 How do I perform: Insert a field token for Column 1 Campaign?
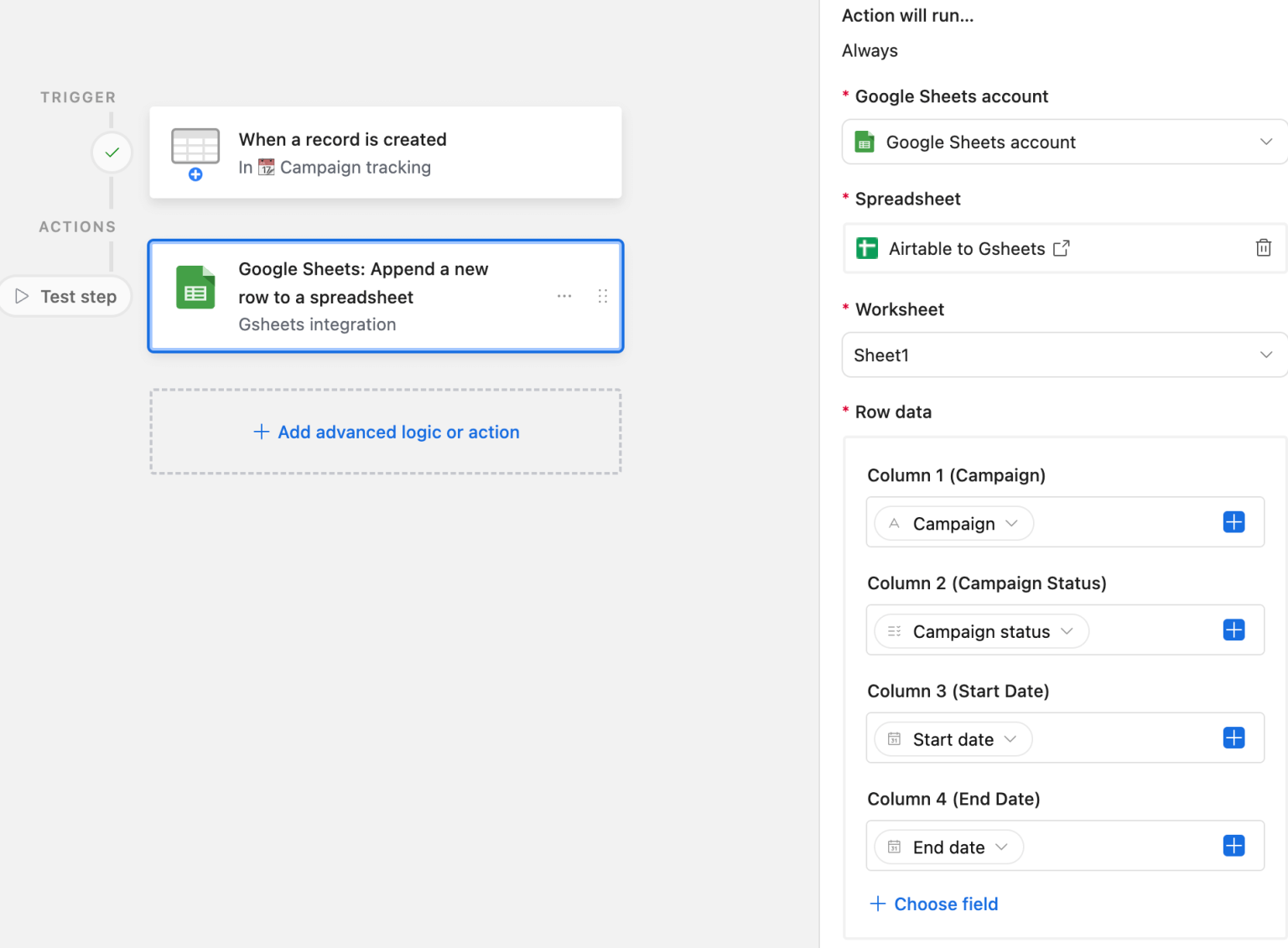1233,521
